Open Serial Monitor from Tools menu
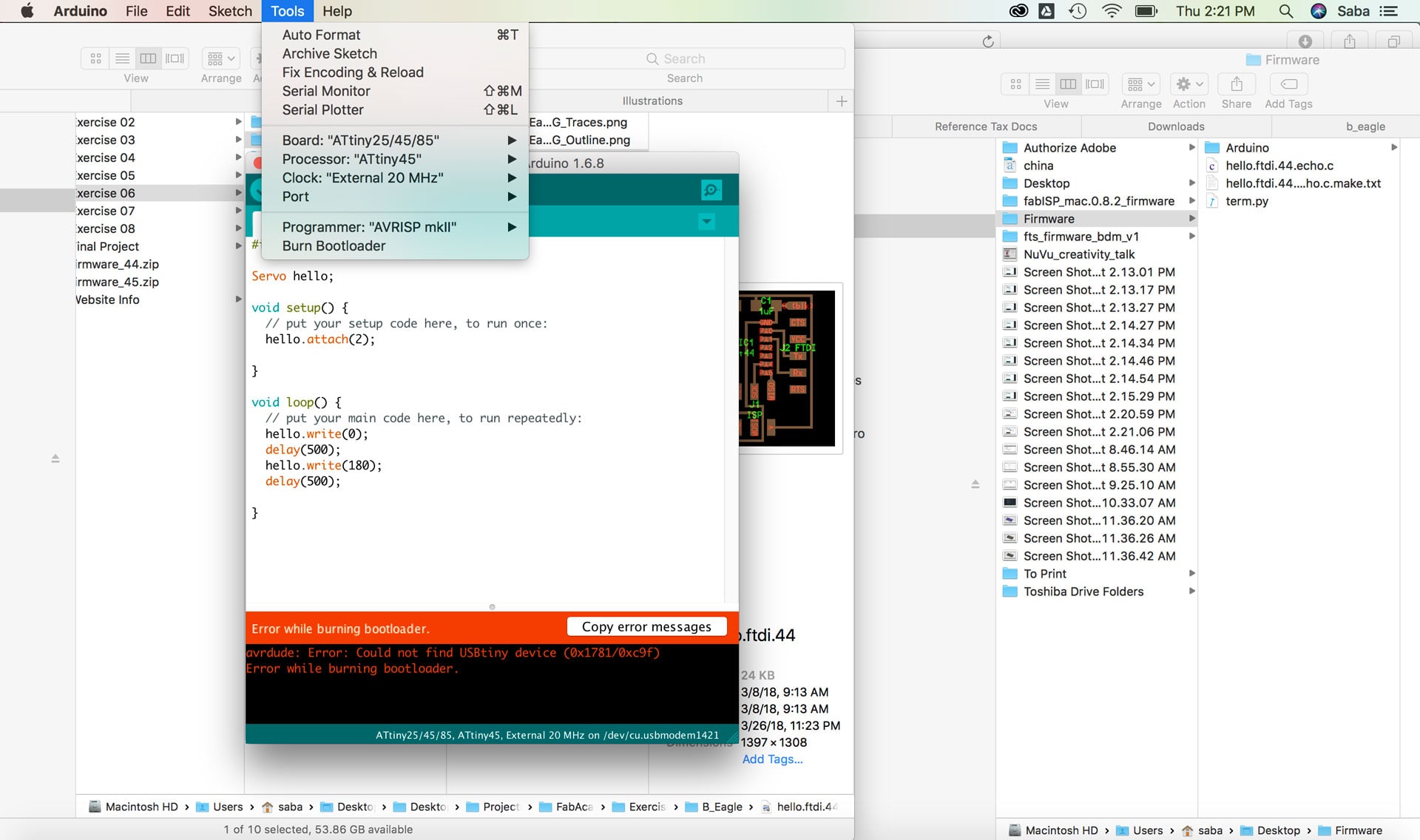The image size is (1420, 840). pos(395,91)
